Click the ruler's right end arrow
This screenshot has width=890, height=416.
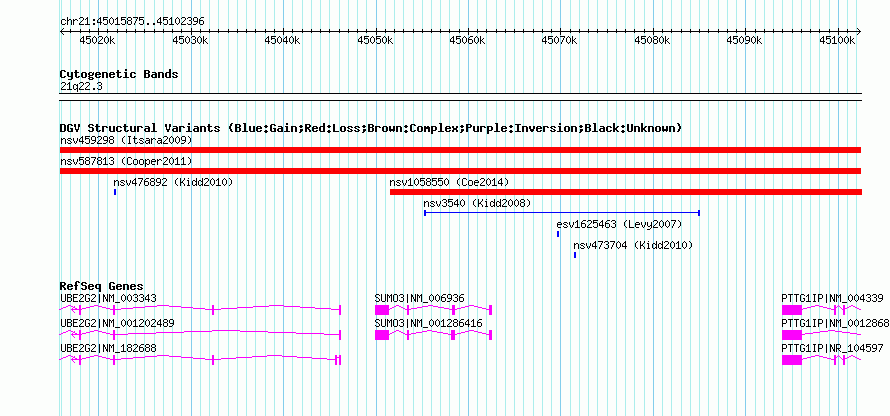[x=859, y=31]
